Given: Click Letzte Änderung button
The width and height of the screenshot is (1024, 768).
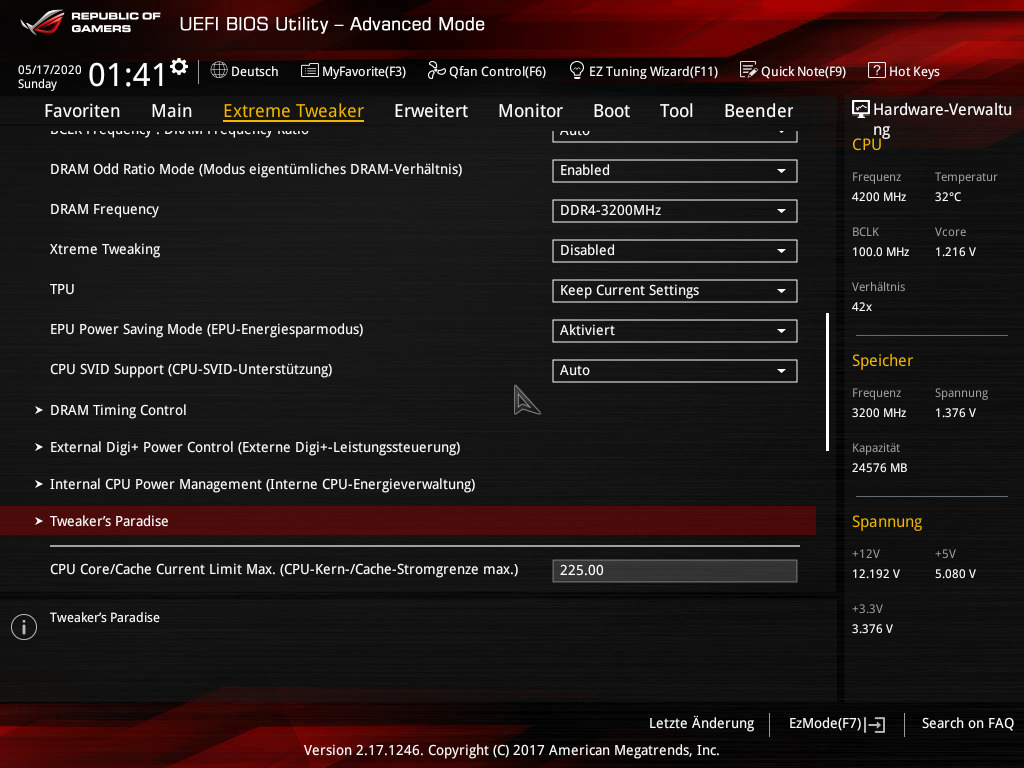Looking at the screenshot, I should coord(701,724).
